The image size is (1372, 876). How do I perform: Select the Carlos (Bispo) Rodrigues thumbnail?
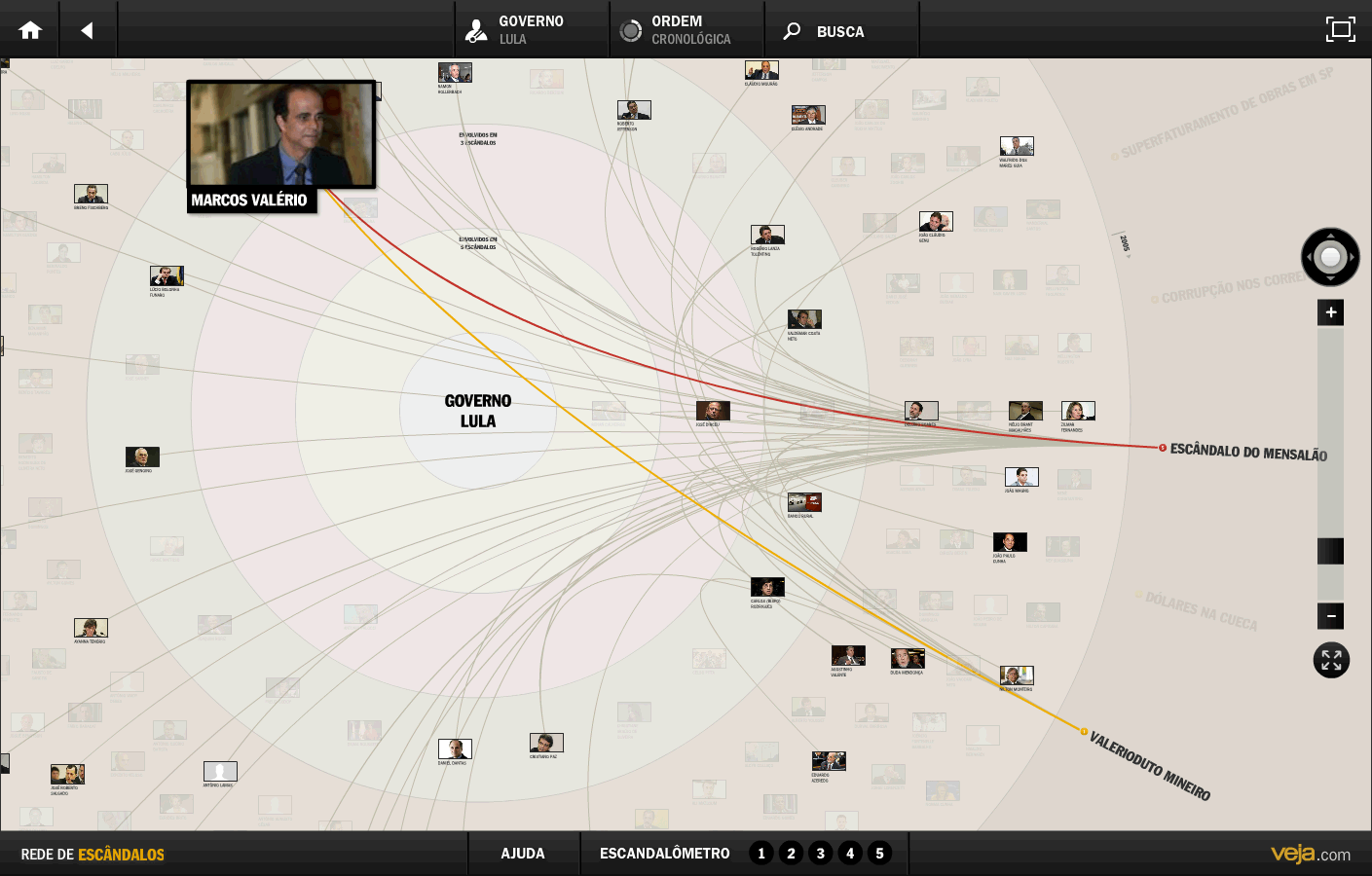pos(767,587)
